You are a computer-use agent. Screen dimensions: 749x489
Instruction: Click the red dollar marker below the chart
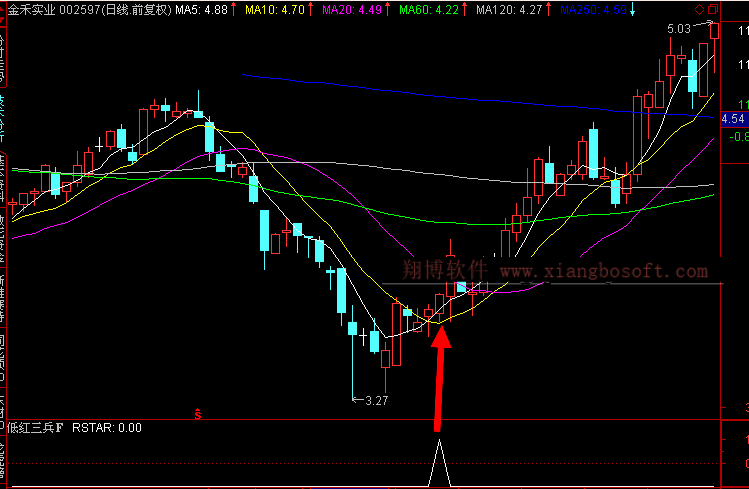pos(199,412)
